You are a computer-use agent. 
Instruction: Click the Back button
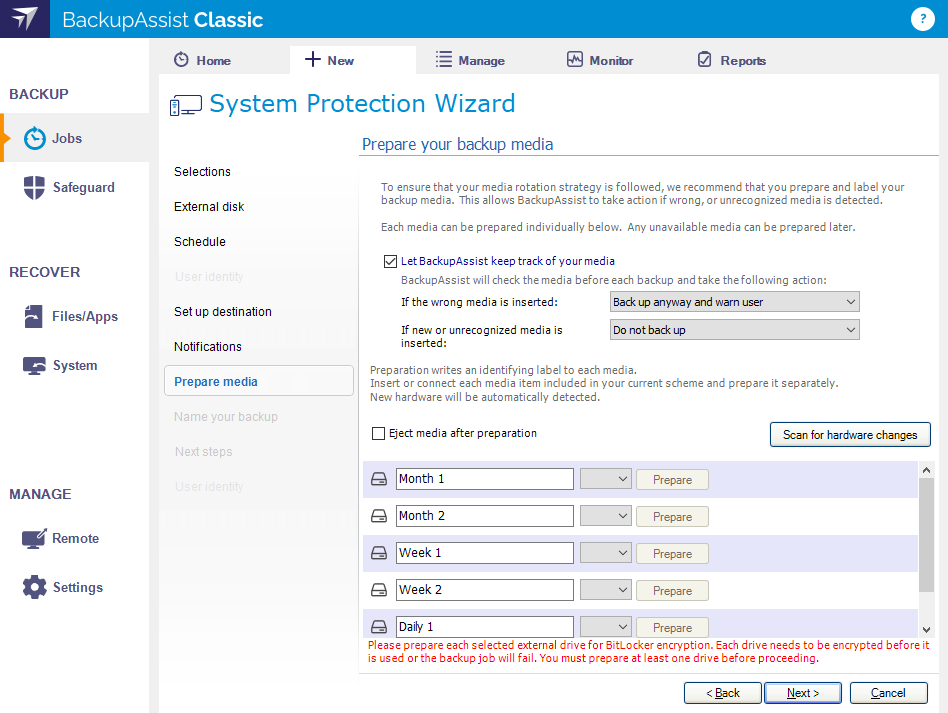(722, 693)
